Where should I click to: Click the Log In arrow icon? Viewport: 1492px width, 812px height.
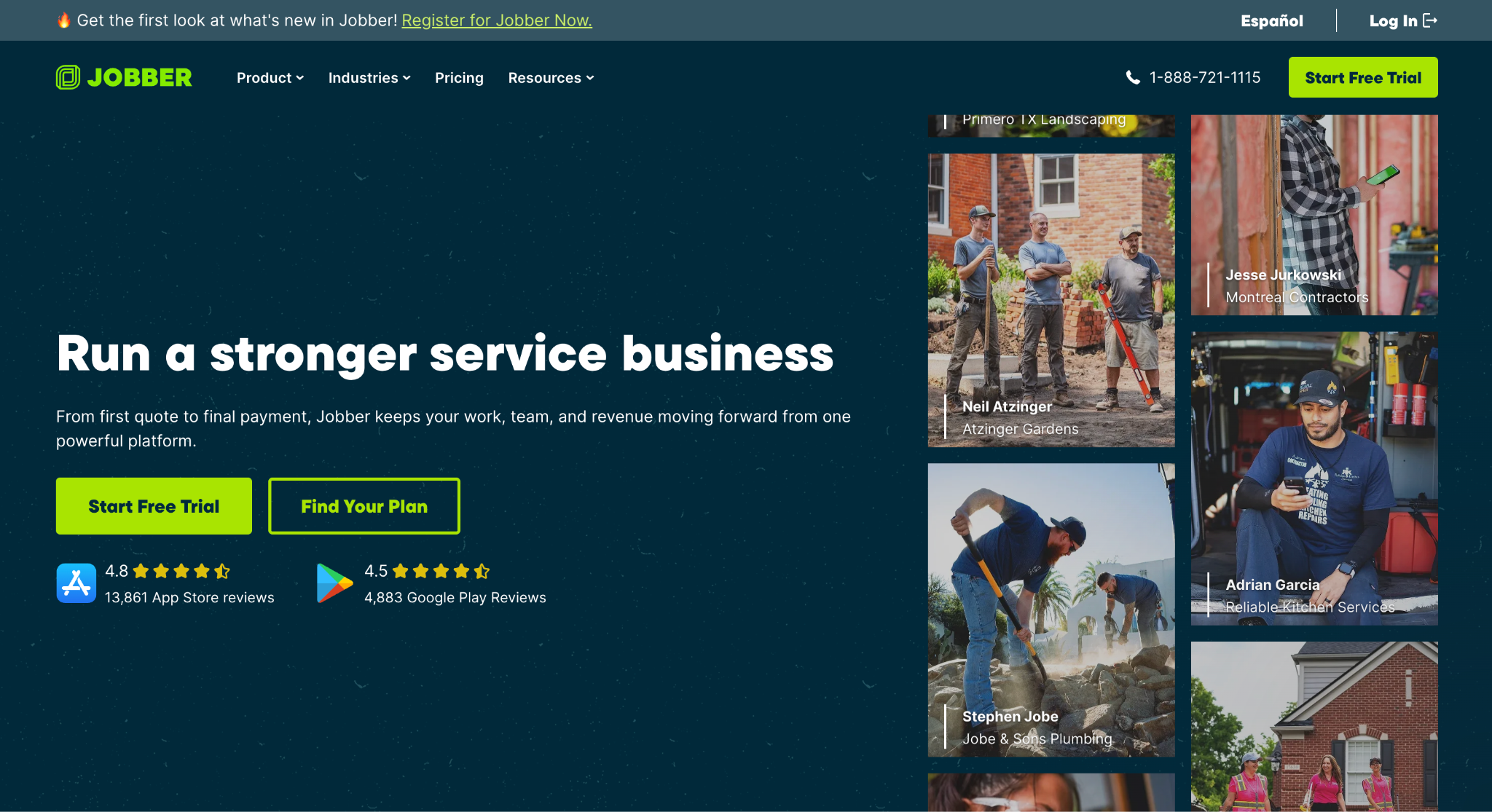[1430, 20]
